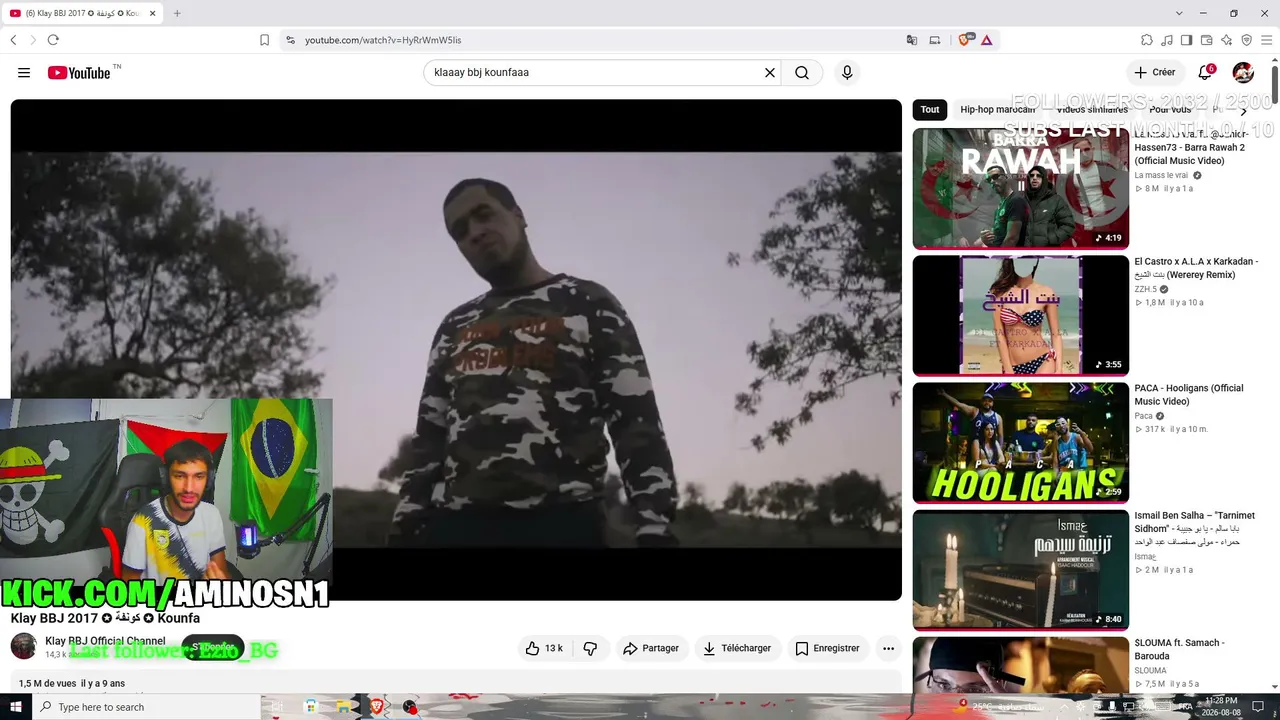Expand the browser tab search chevron
The height and width of the screenshot is (720, 1280).
pyautogui.click(x=1179, y=13)
